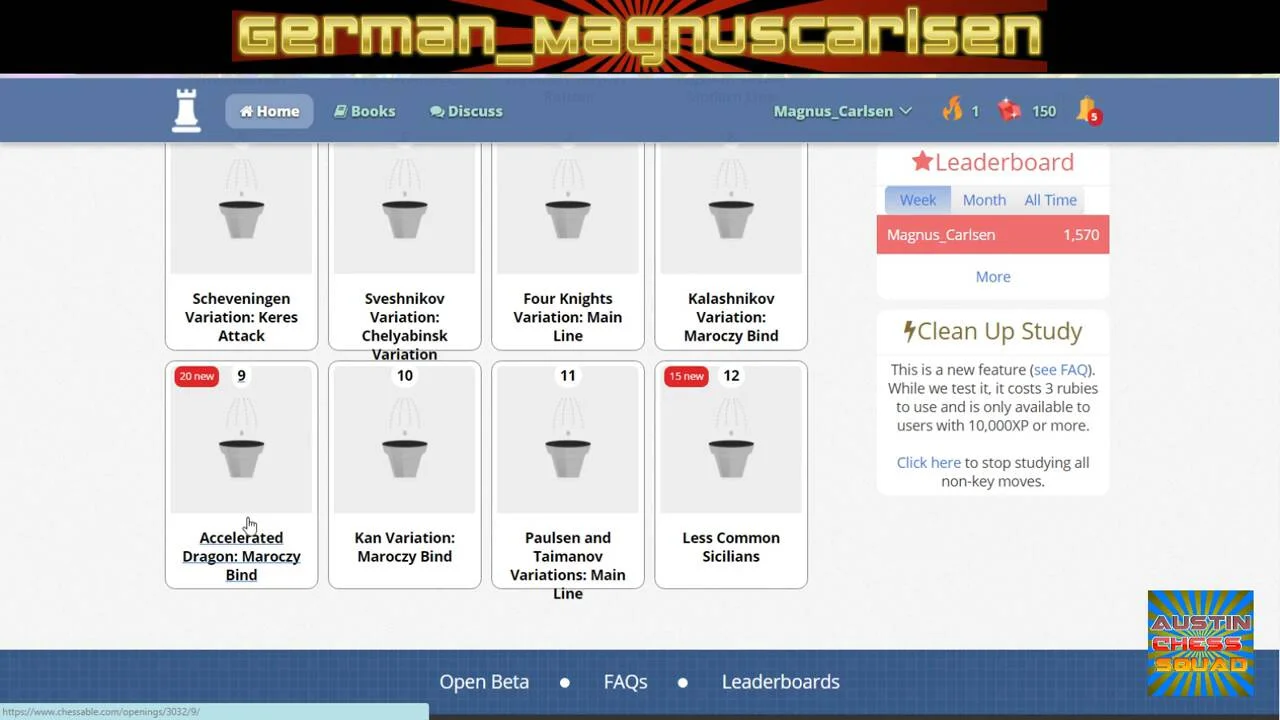Click More under the leaderboard

click(x=993, y=277)
